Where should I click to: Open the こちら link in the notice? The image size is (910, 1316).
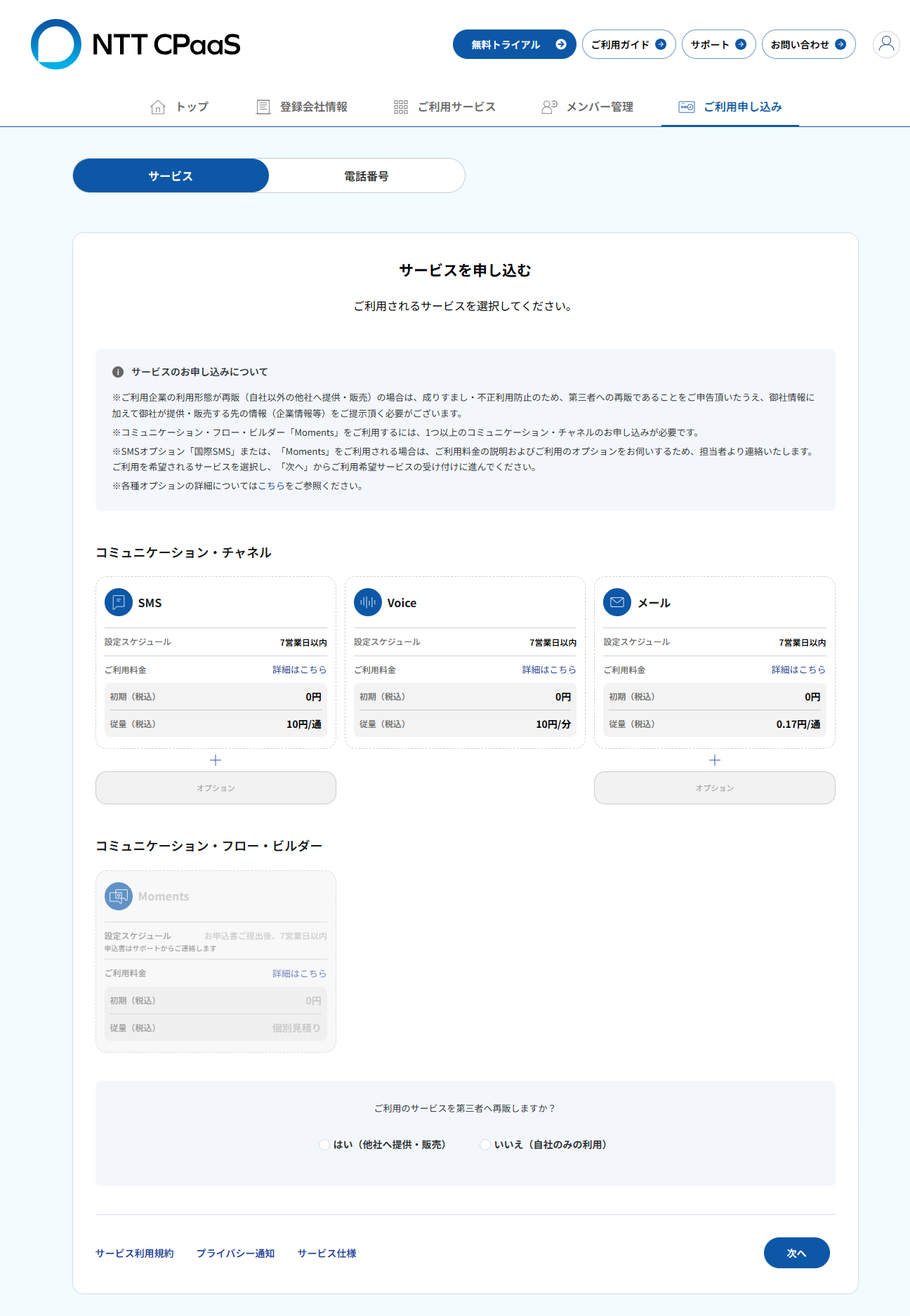272,486
